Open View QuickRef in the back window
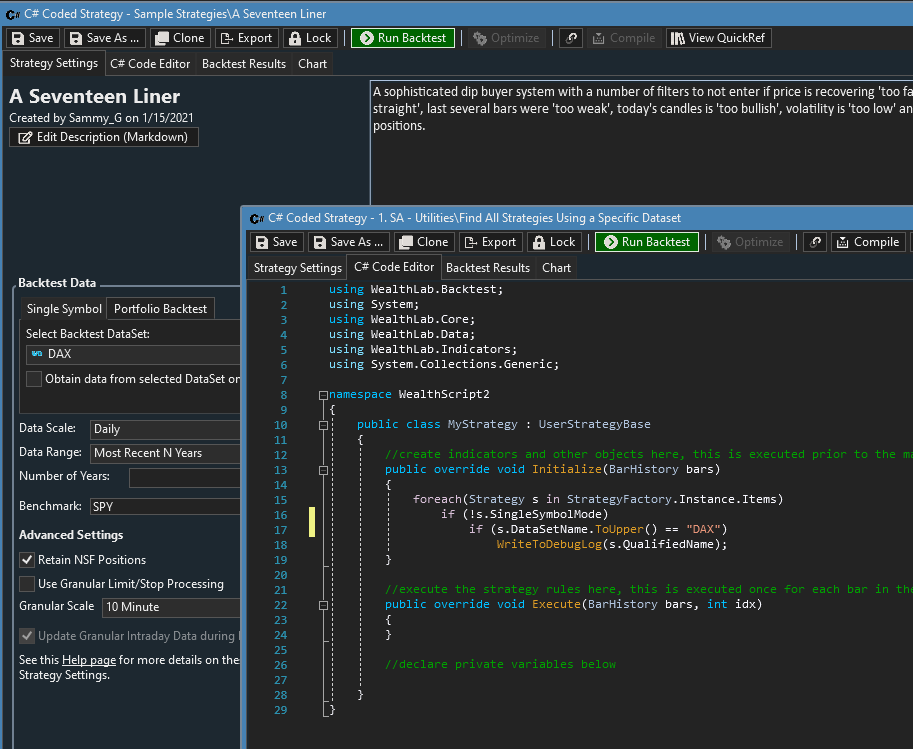913x749 pixels. 719,38
